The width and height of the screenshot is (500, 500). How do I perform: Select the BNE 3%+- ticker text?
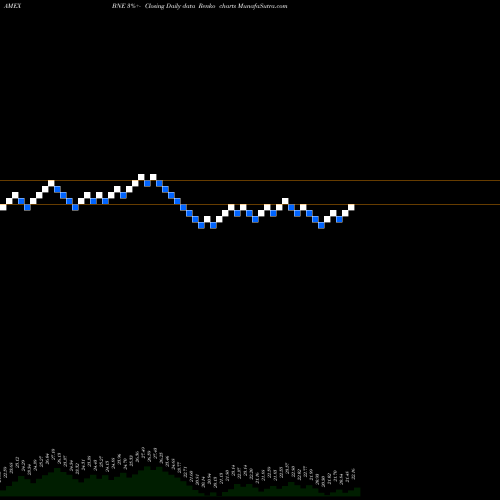[126, 6]
